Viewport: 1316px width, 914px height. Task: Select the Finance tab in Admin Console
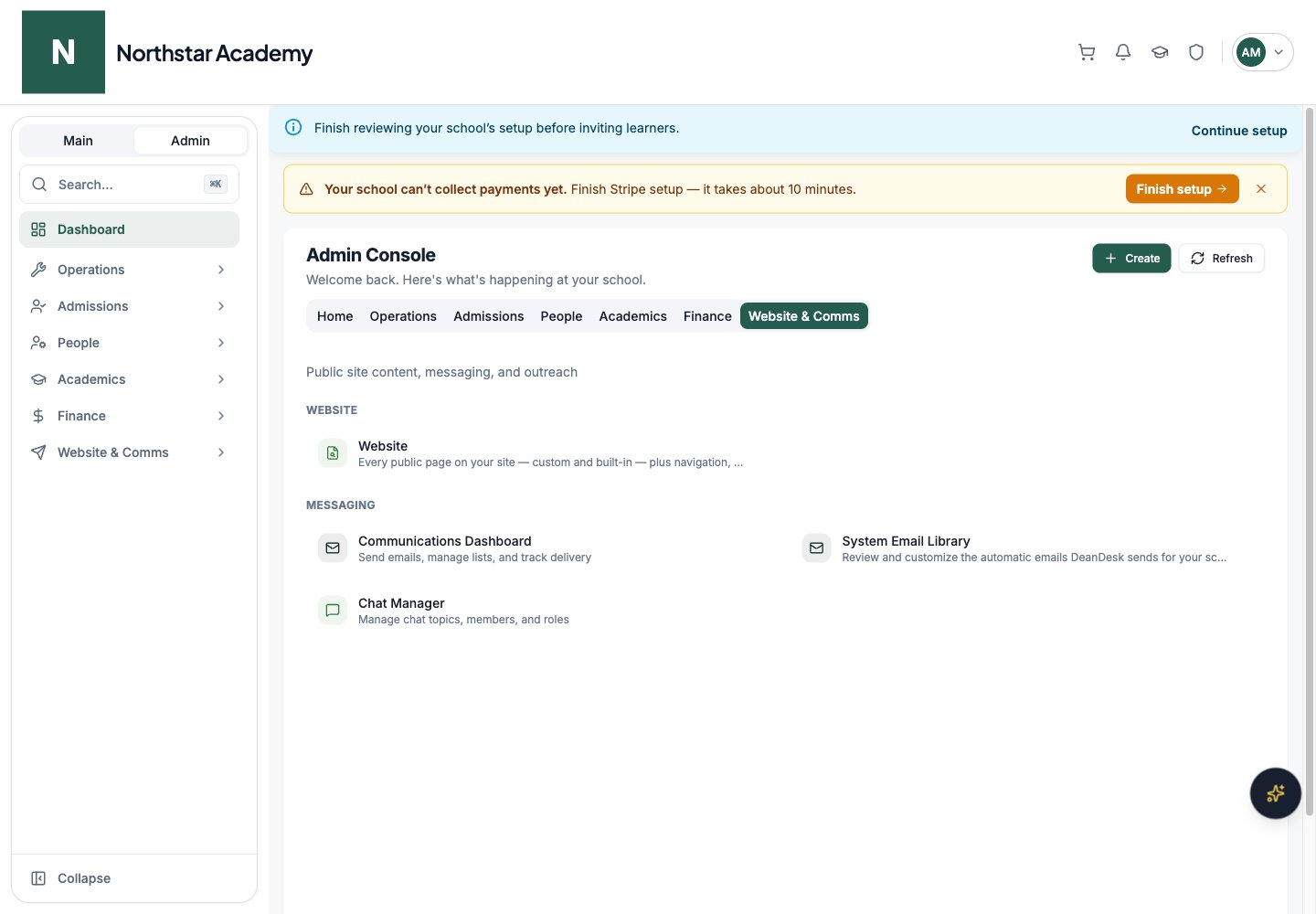point(707,316)
